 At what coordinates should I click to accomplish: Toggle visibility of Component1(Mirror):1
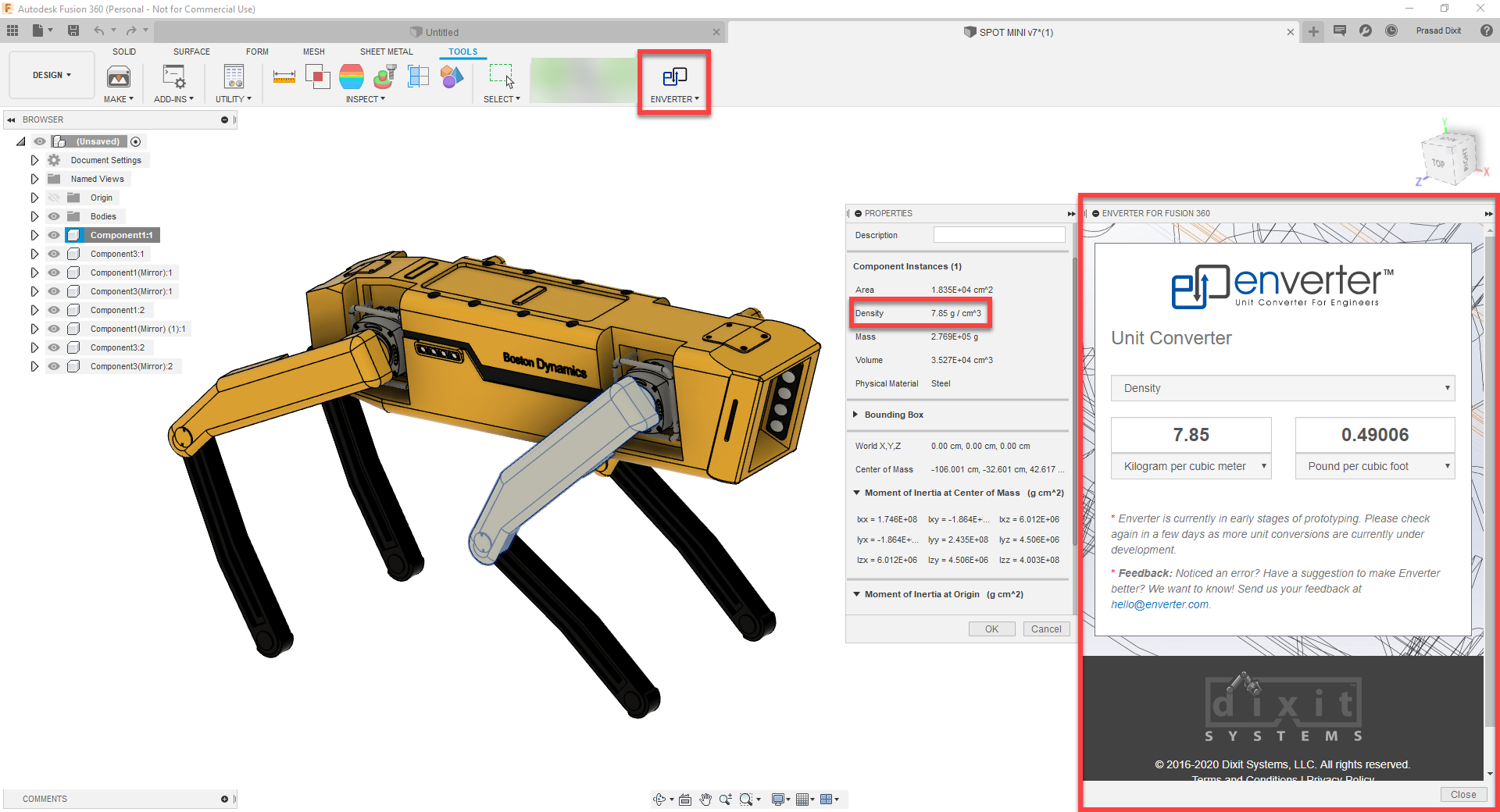[54, 272]
